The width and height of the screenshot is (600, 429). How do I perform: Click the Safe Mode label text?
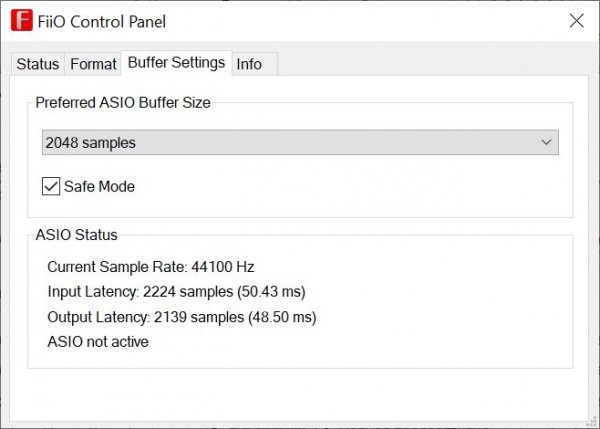pos(99,186)
